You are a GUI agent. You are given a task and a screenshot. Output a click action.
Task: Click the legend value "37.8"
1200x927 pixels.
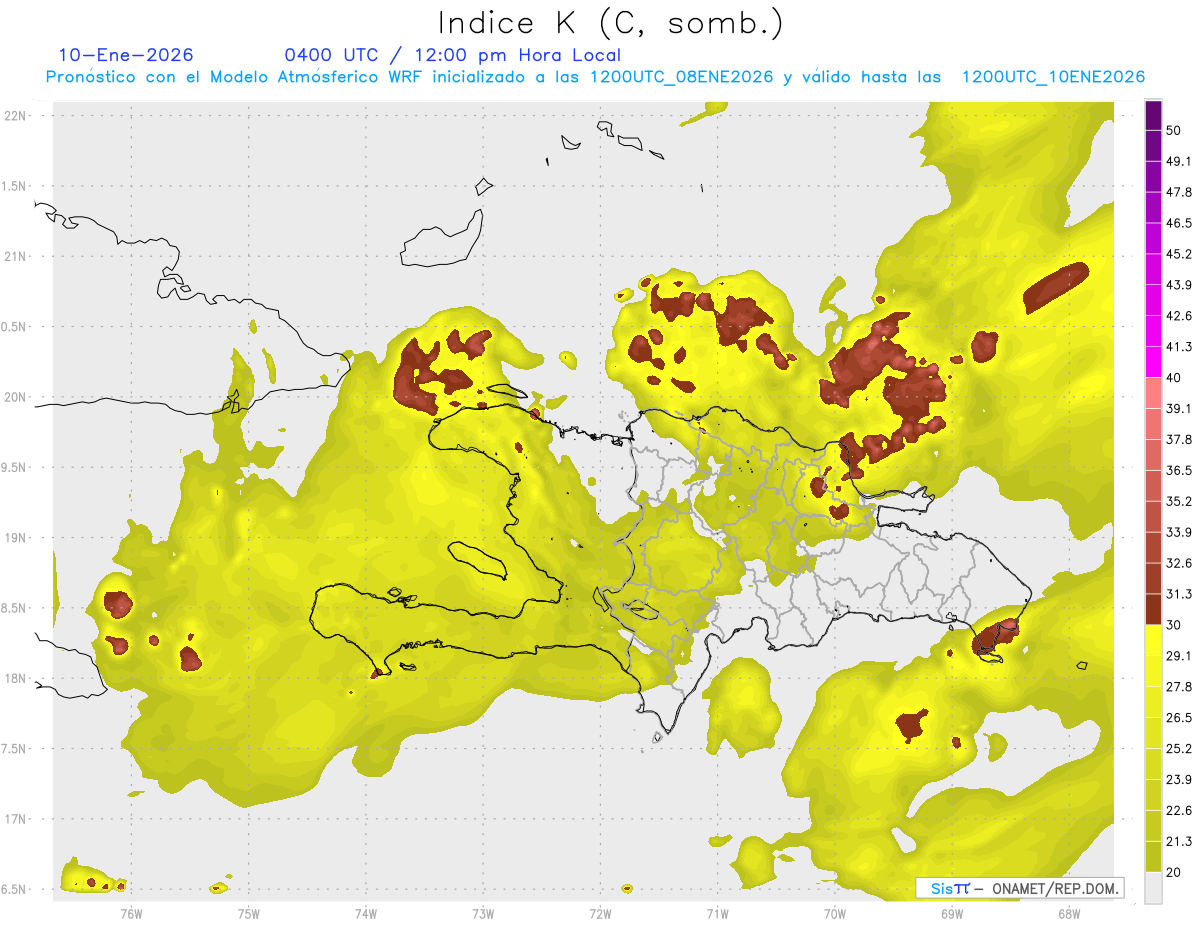[x=1179, y=439]
